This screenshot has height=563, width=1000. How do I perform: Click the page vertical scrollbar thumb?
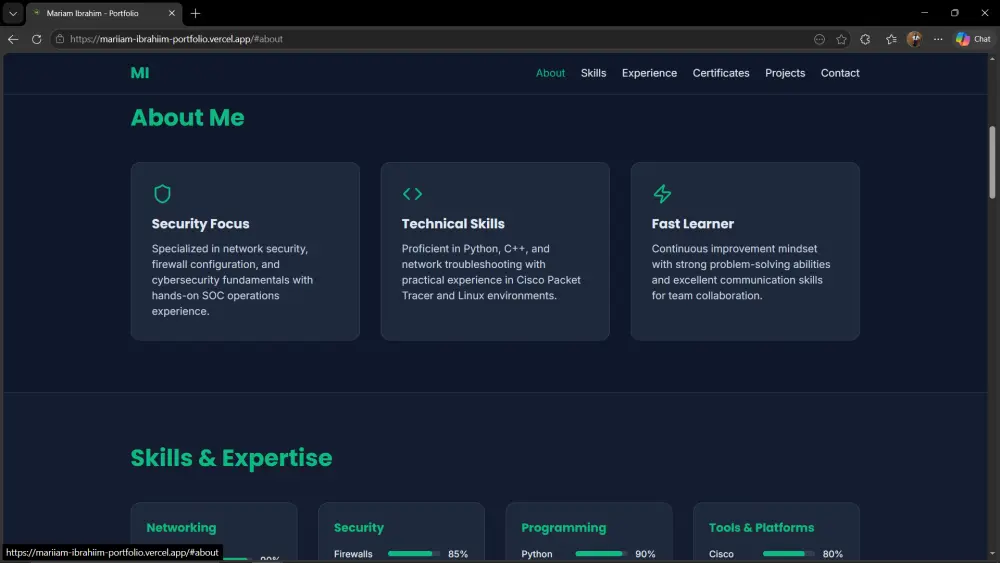(x=992, y=163)
